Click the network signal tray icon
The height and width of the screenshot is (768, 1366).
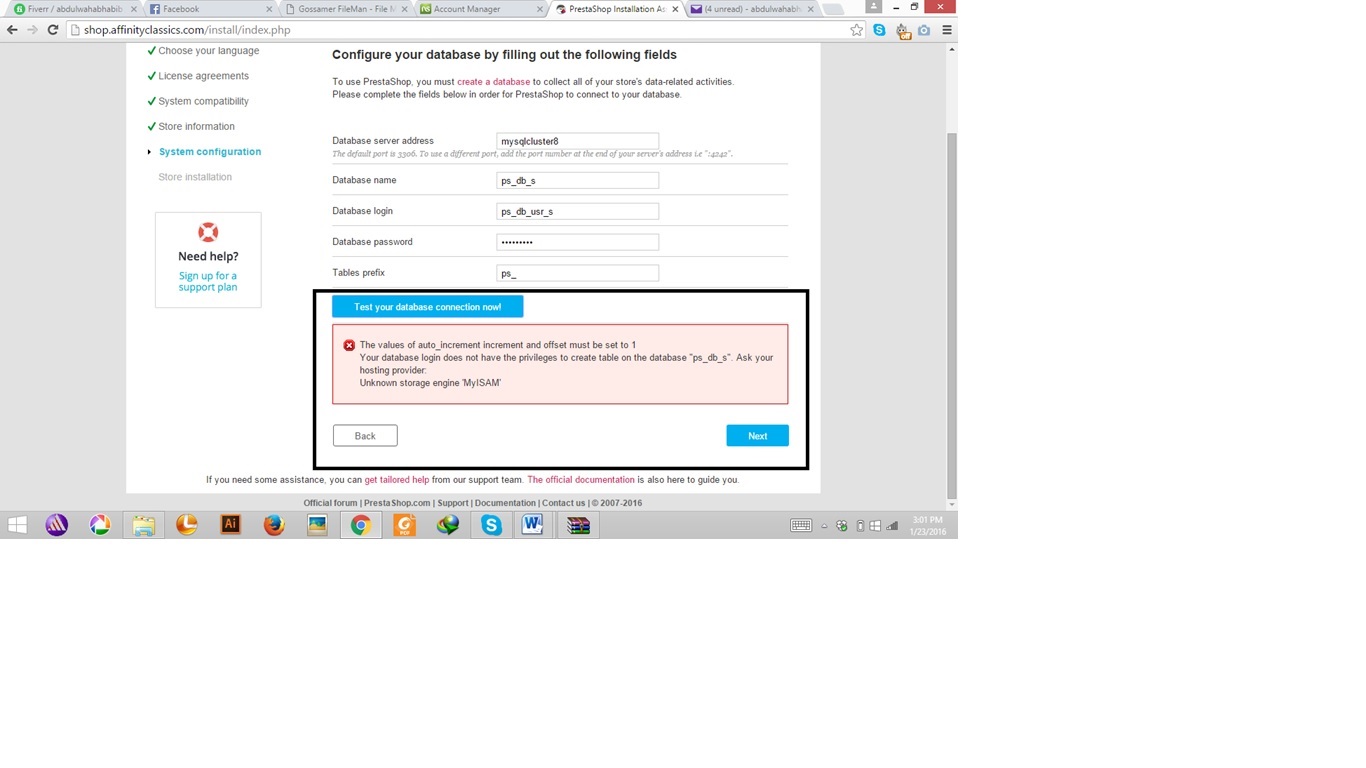pos(892,526)
